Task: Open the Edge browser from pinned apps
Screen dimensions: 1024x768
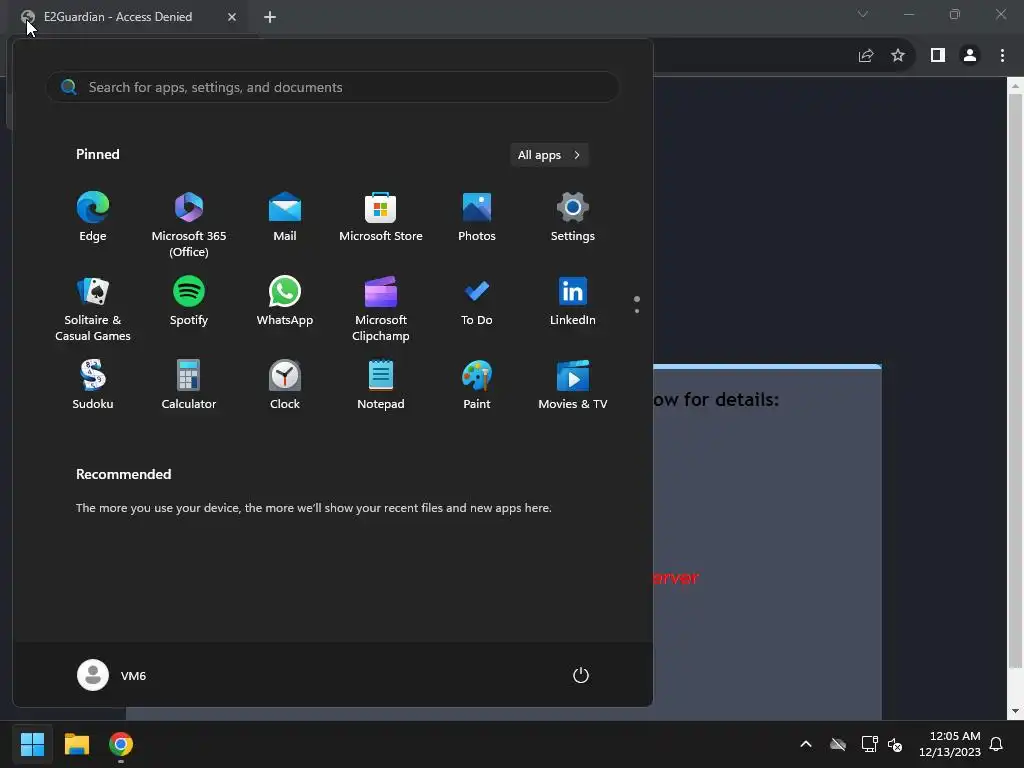Action: click(93, 217)
